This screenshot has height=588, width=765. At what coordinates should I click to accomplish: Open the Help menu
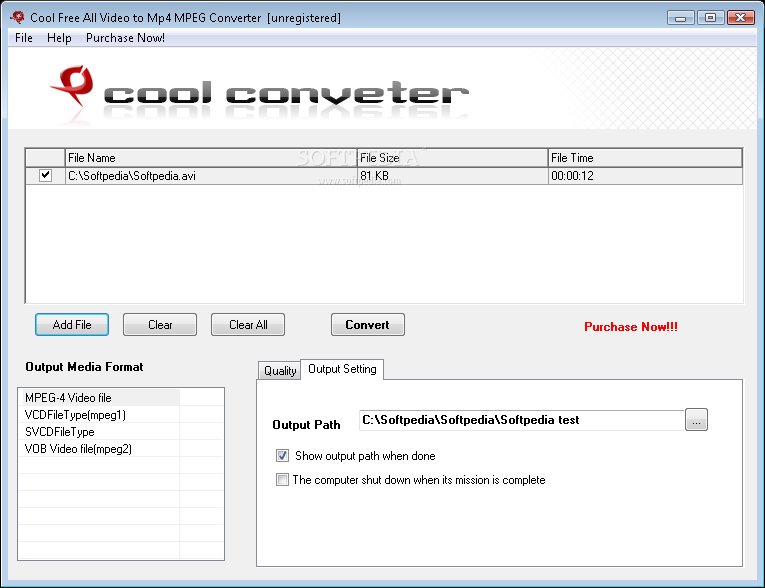point(59,38)
